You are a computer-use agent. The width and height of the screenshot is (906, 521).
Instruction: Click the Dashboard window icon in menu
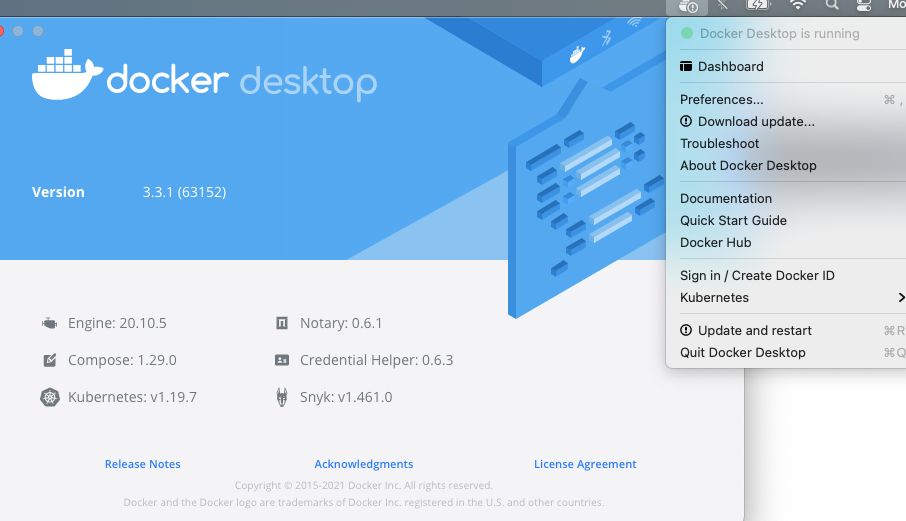pyautogui.click(x=686, y=66)
